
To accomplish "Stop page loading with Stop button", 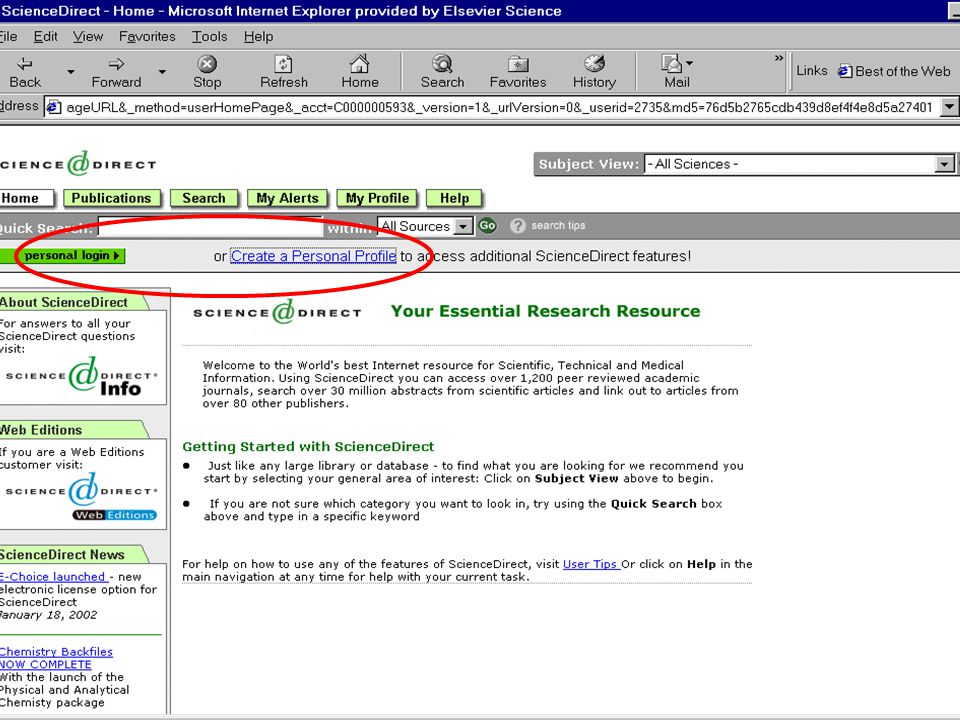I will point(207,72).
